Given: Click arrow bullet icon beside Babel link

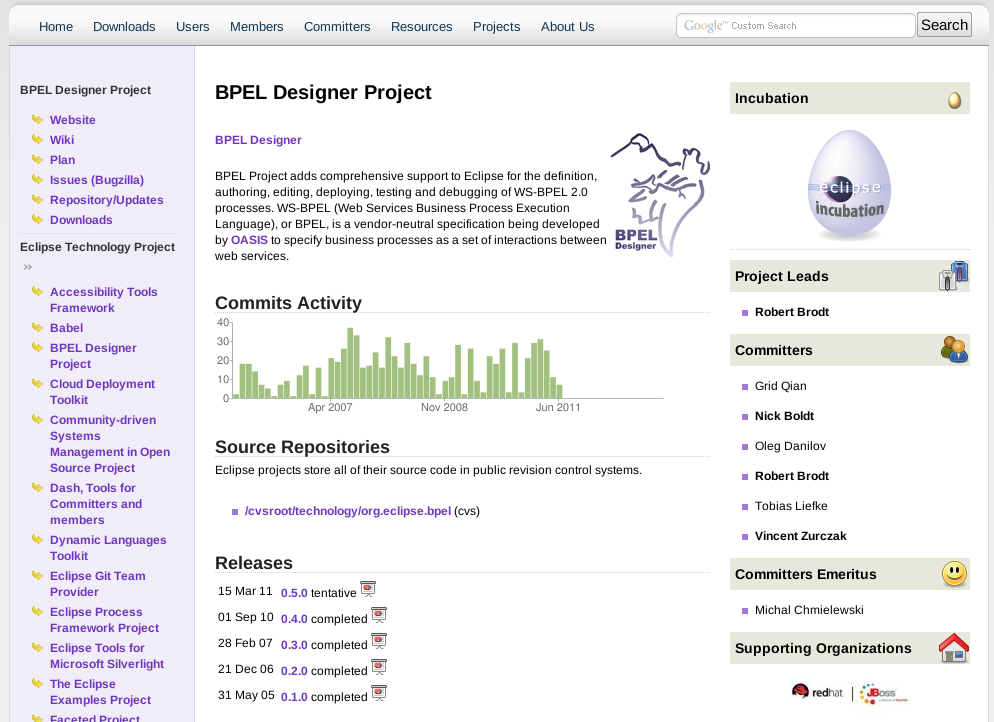Looking at the screenshot, I should click(37, 327).
